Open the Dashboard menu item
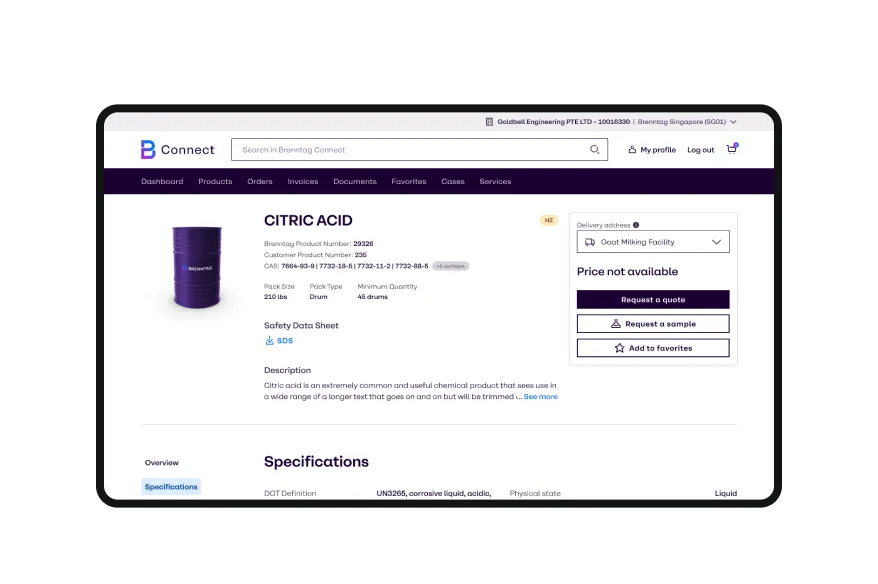 pyautogui.click(x=162, y=181)
